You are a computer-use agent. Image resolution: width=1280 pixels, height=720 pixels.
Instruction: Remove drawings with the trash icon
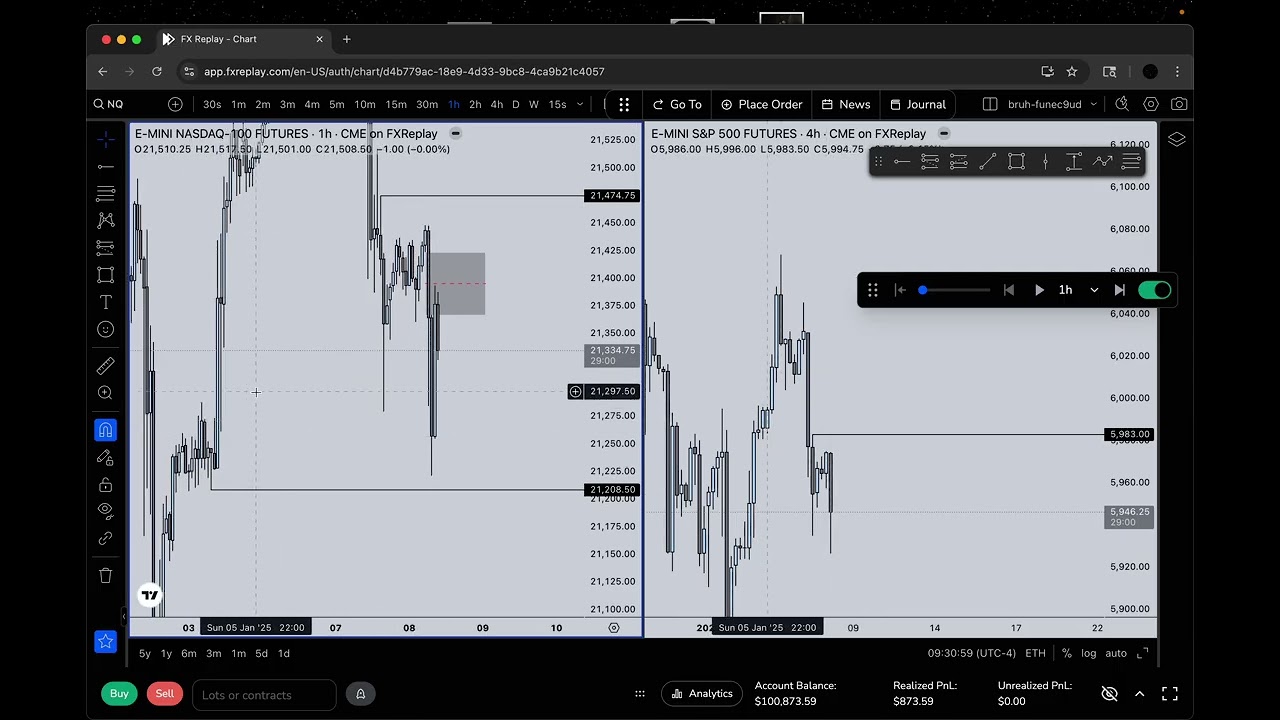pos(105,575)
